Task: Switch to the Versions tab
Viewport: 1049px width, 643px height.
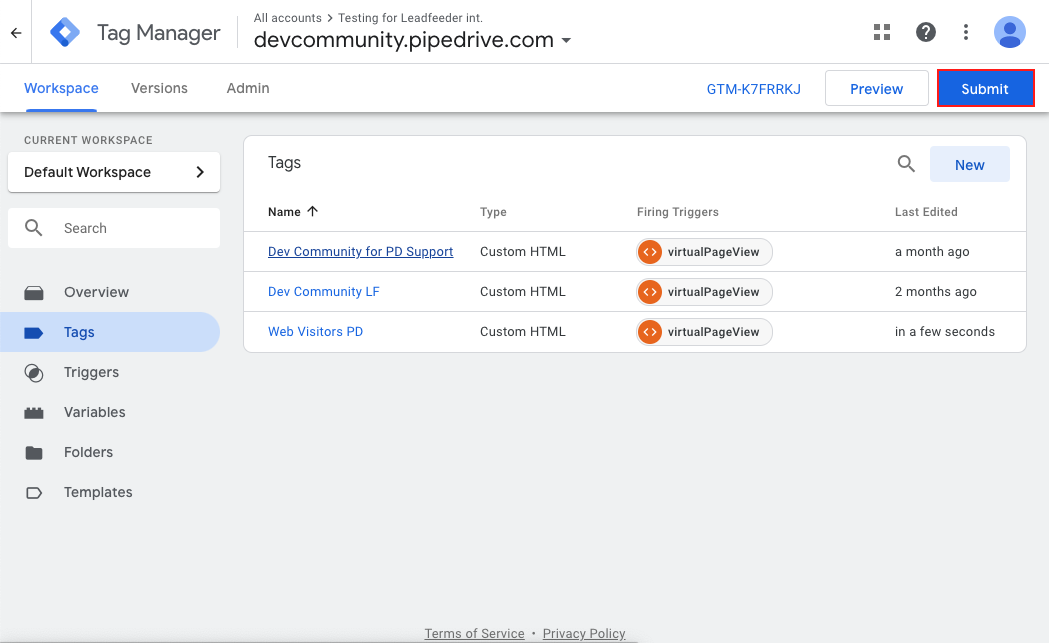Action: pyautogui.click(x=159, y=88)
